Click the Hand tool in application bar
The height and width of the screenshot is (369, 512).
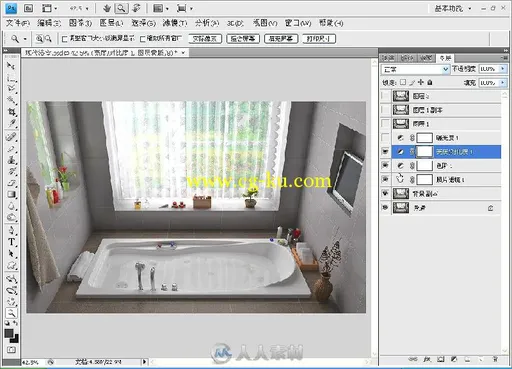click(107, 8)
